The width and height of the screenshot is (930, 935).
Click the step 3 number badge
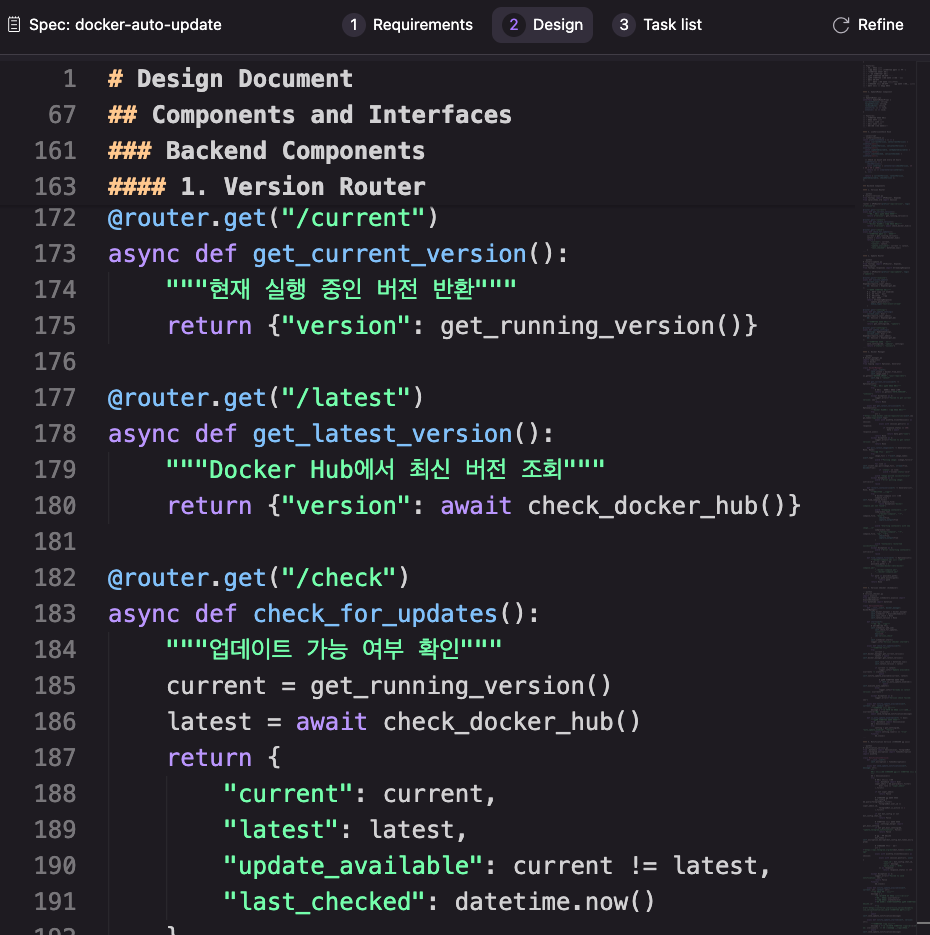pyautogui.click(x=623, y=25)
